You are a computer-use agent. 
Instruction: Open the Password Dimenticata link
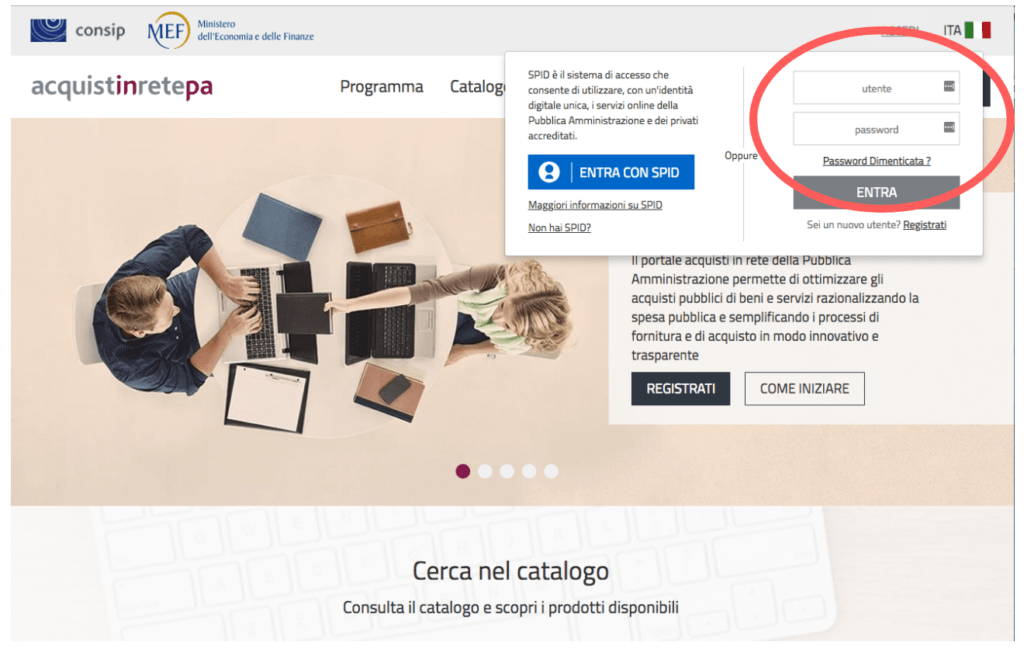tap(876, 161)
